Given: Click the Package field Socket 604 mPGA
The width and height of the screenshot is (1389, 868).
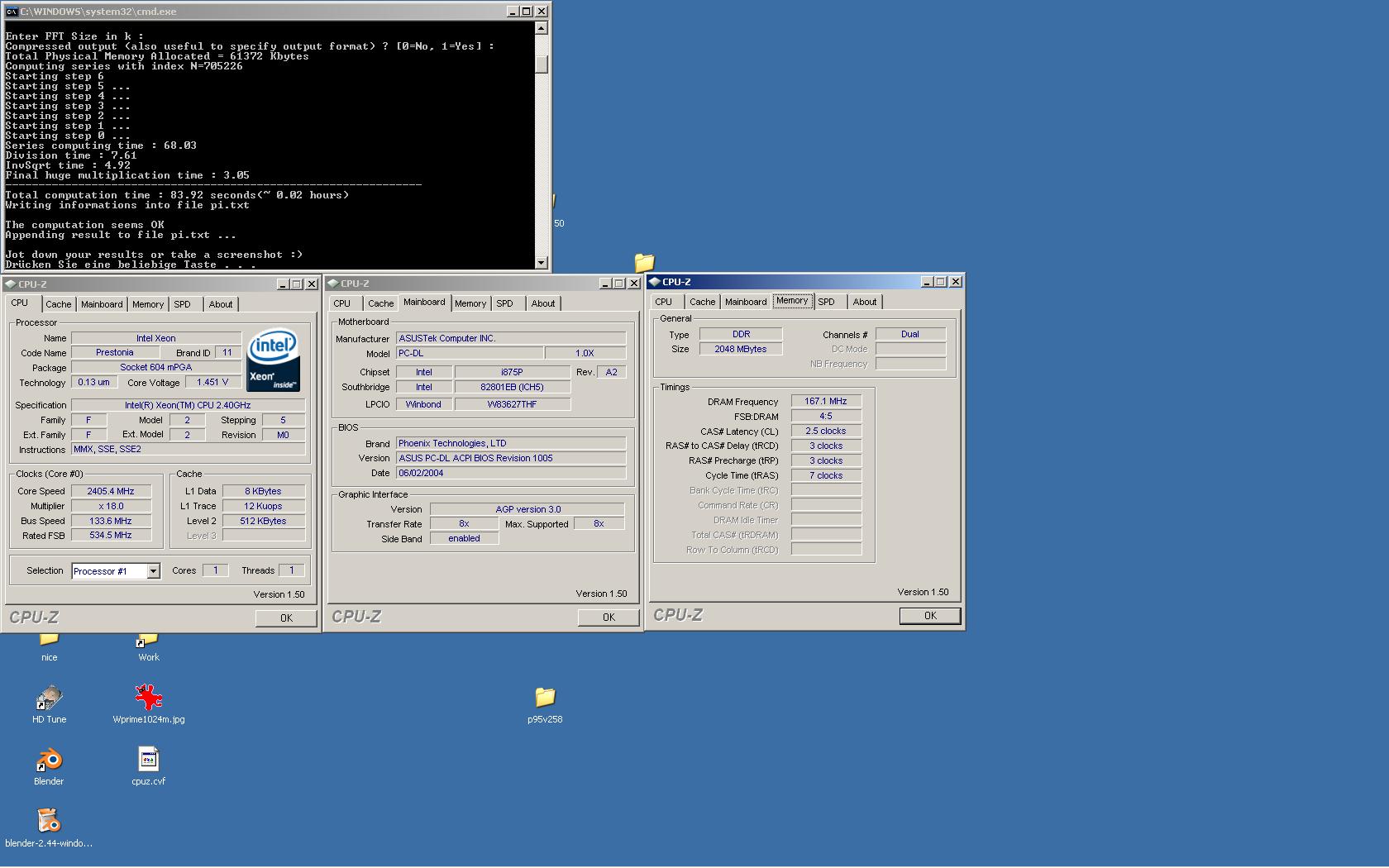Looking at the screenshot, I should [156, 368].
